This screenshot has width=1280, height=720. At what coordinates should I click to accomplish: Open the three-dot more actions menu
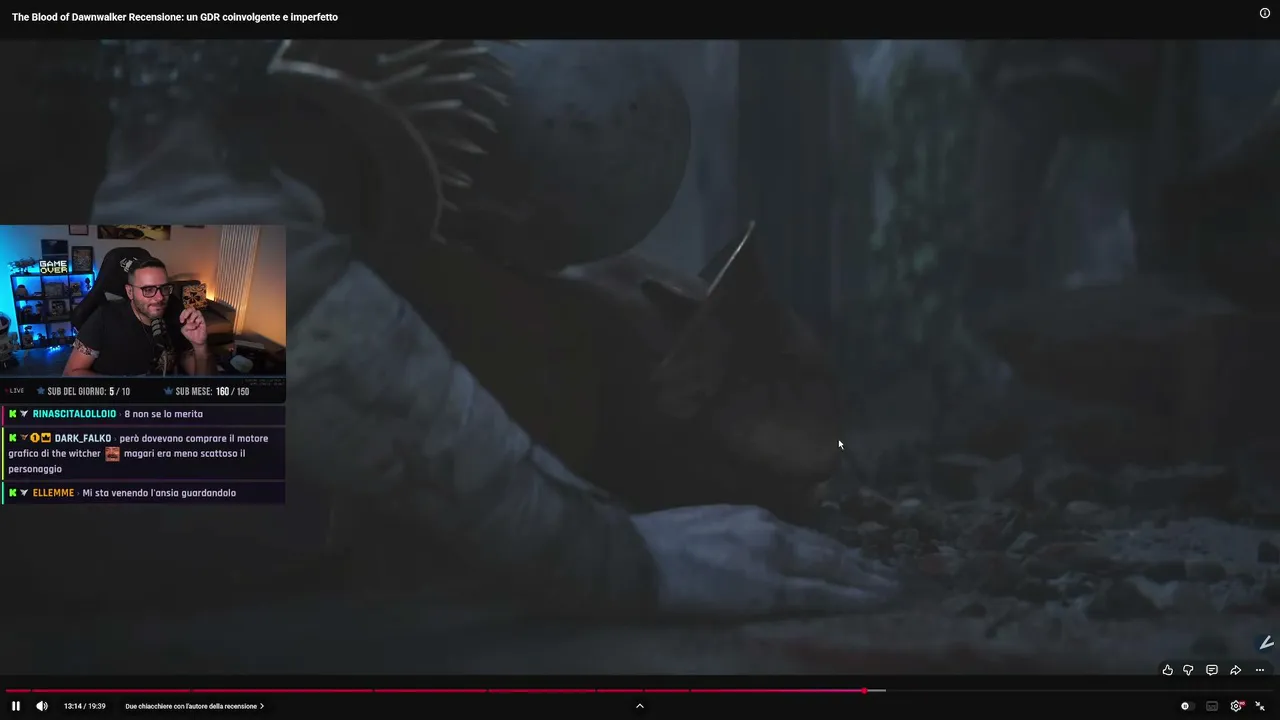coord(1260,670)
